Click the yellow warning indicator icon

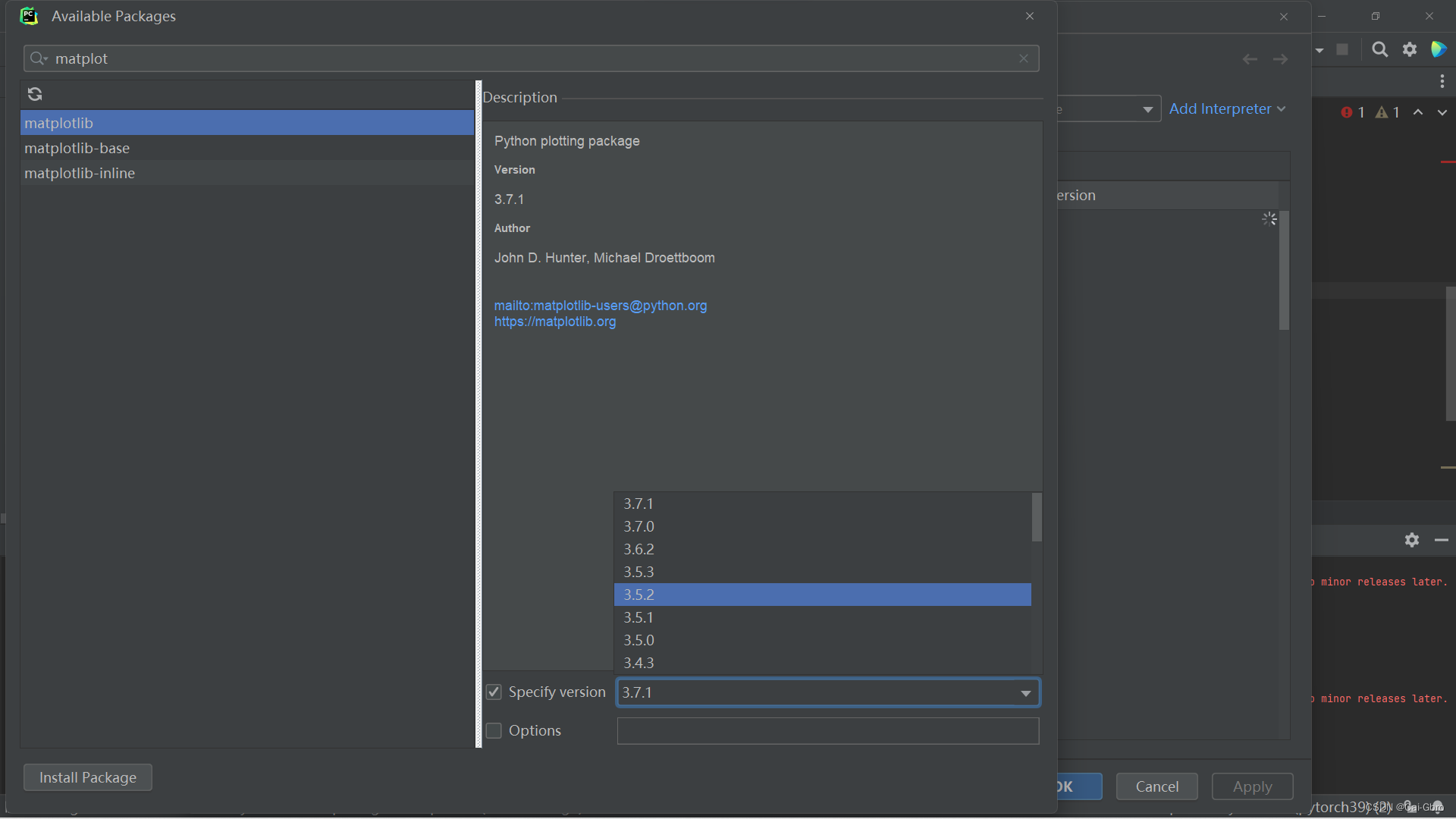pyautogui.click(x=1382, y=112)
